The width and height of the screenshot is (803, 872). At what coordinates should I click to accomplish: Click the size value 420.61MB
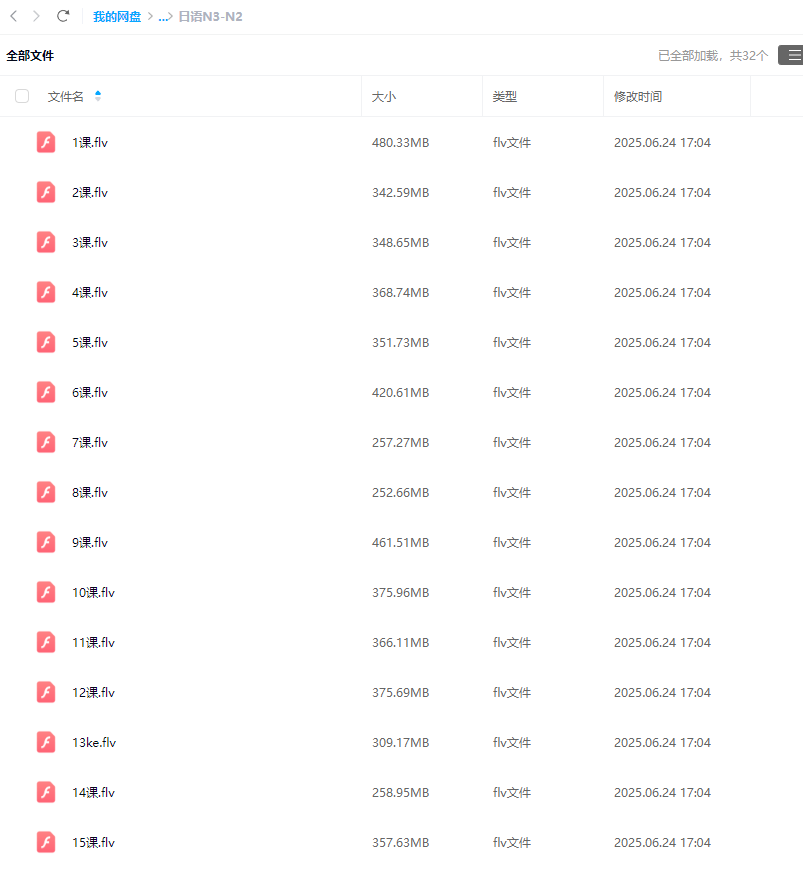pyautogui.click(x=400, y=393)
